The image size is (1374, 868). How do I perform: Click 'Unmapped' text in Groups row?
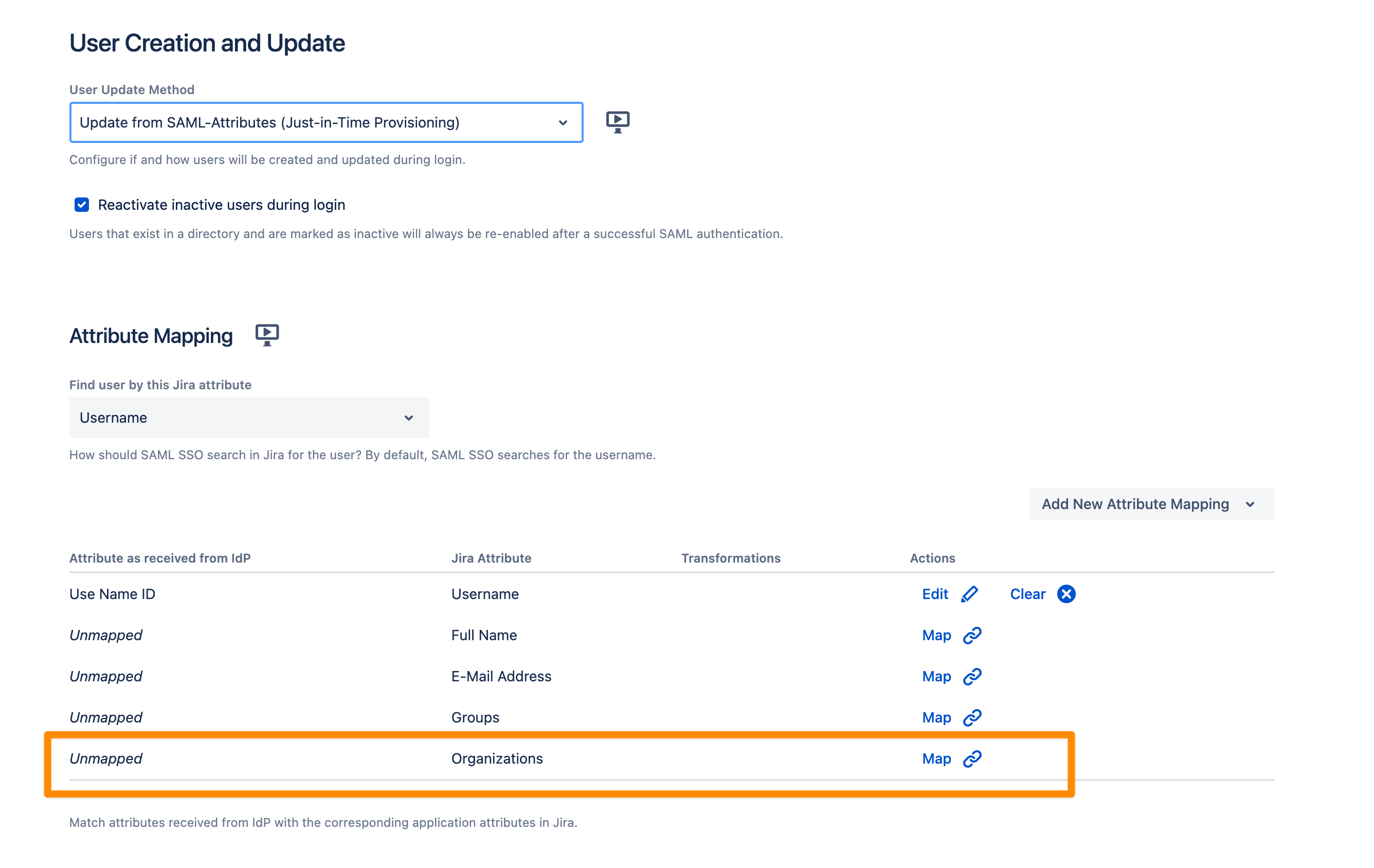click(105, 717)
